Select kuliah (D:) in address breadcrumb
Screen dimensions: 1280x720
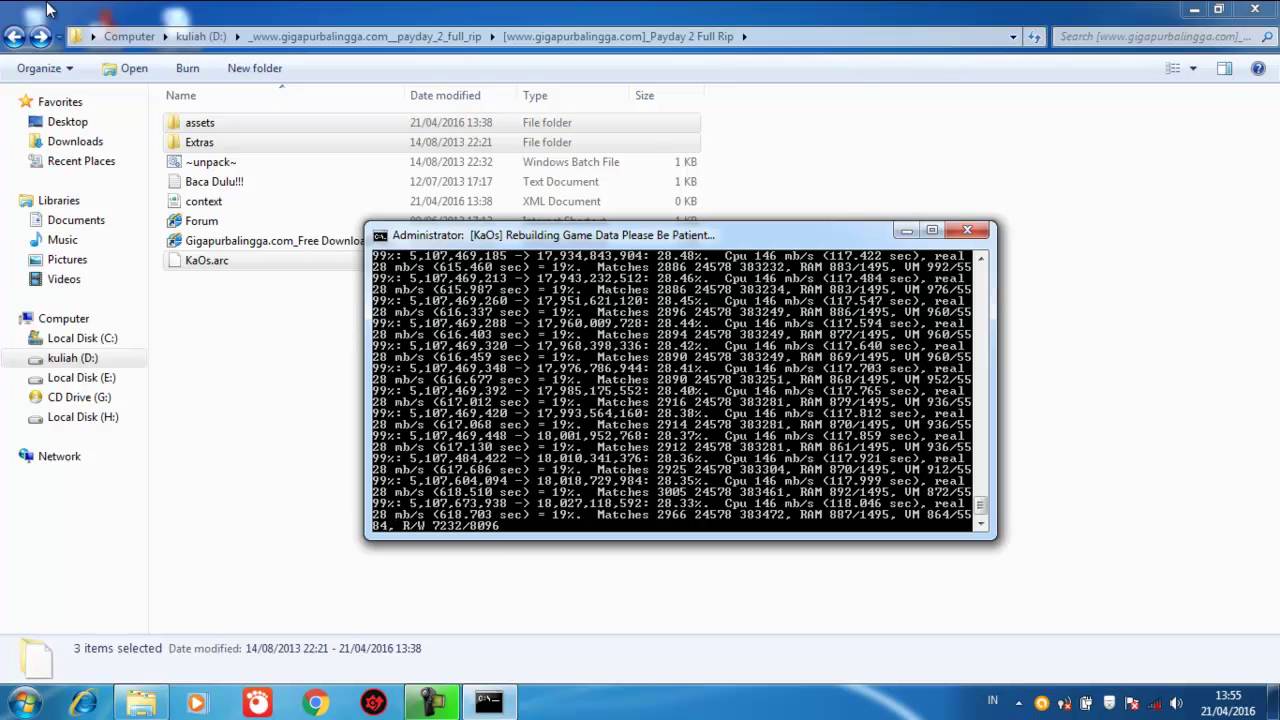tap(201, 36)
